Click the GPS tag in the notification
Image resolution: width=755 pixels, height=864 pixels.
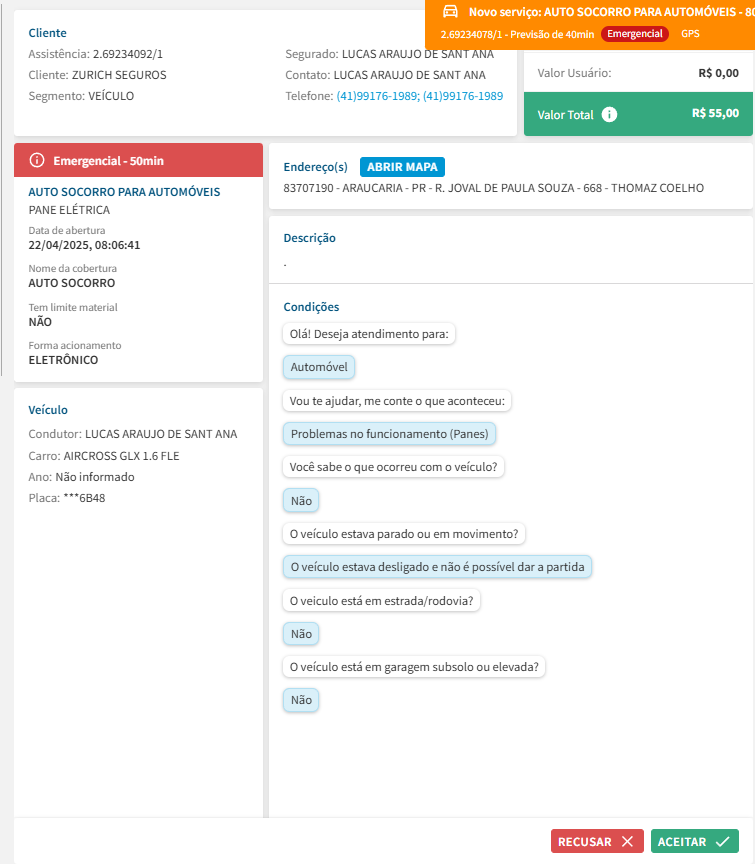click(x=690, y=34)
